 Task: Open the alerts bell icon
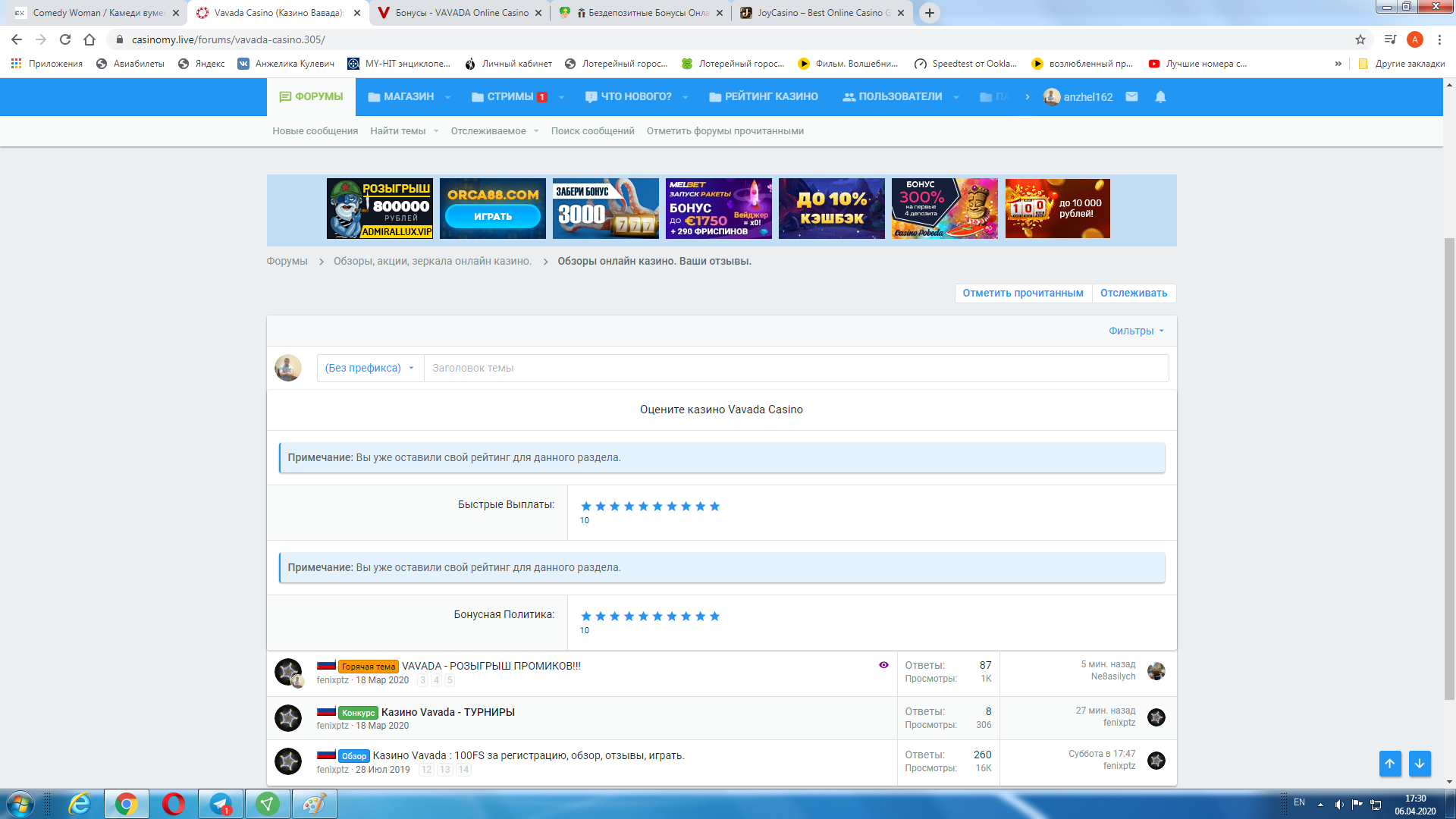[1160, 96]
